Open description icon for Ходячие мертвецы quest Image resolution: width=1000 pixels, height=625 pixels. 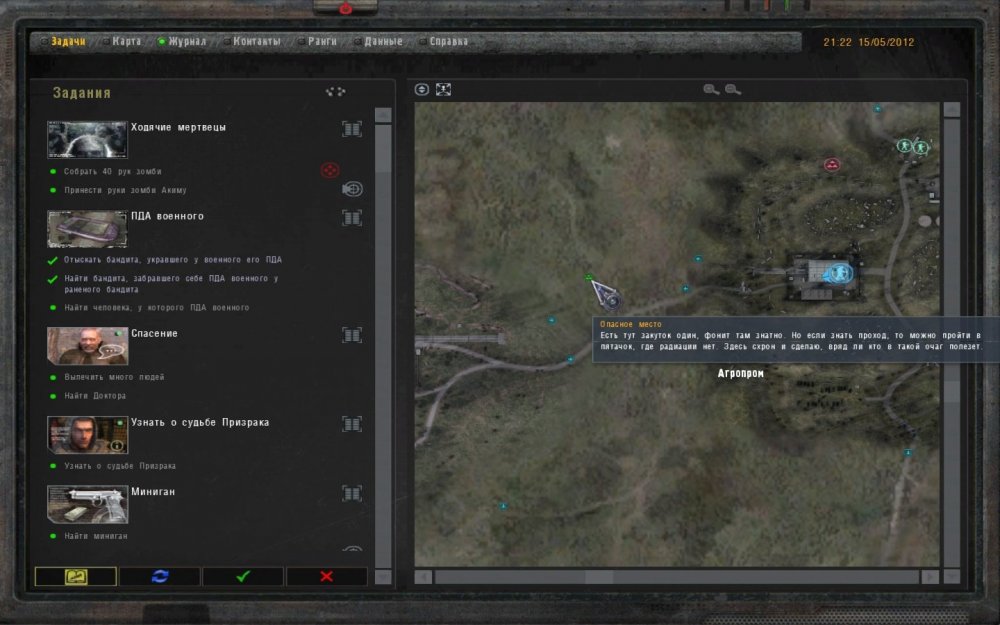click(352, 129)
